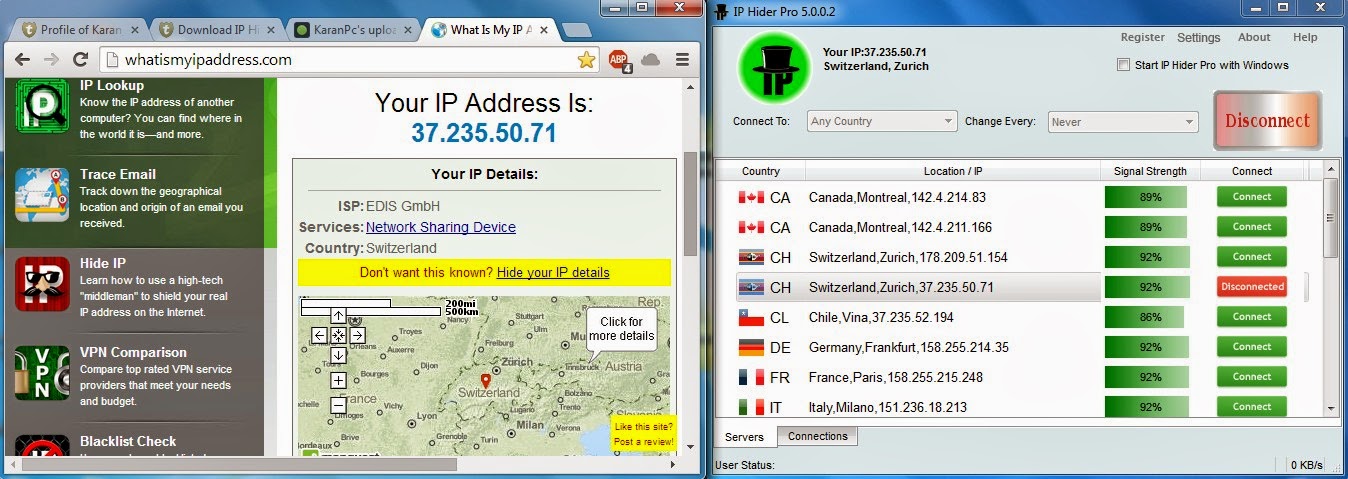This screenshot has height=479, width=1348.
Task: Switch to the KaranPc's uploads tab
Action: [x=350, y=30]
